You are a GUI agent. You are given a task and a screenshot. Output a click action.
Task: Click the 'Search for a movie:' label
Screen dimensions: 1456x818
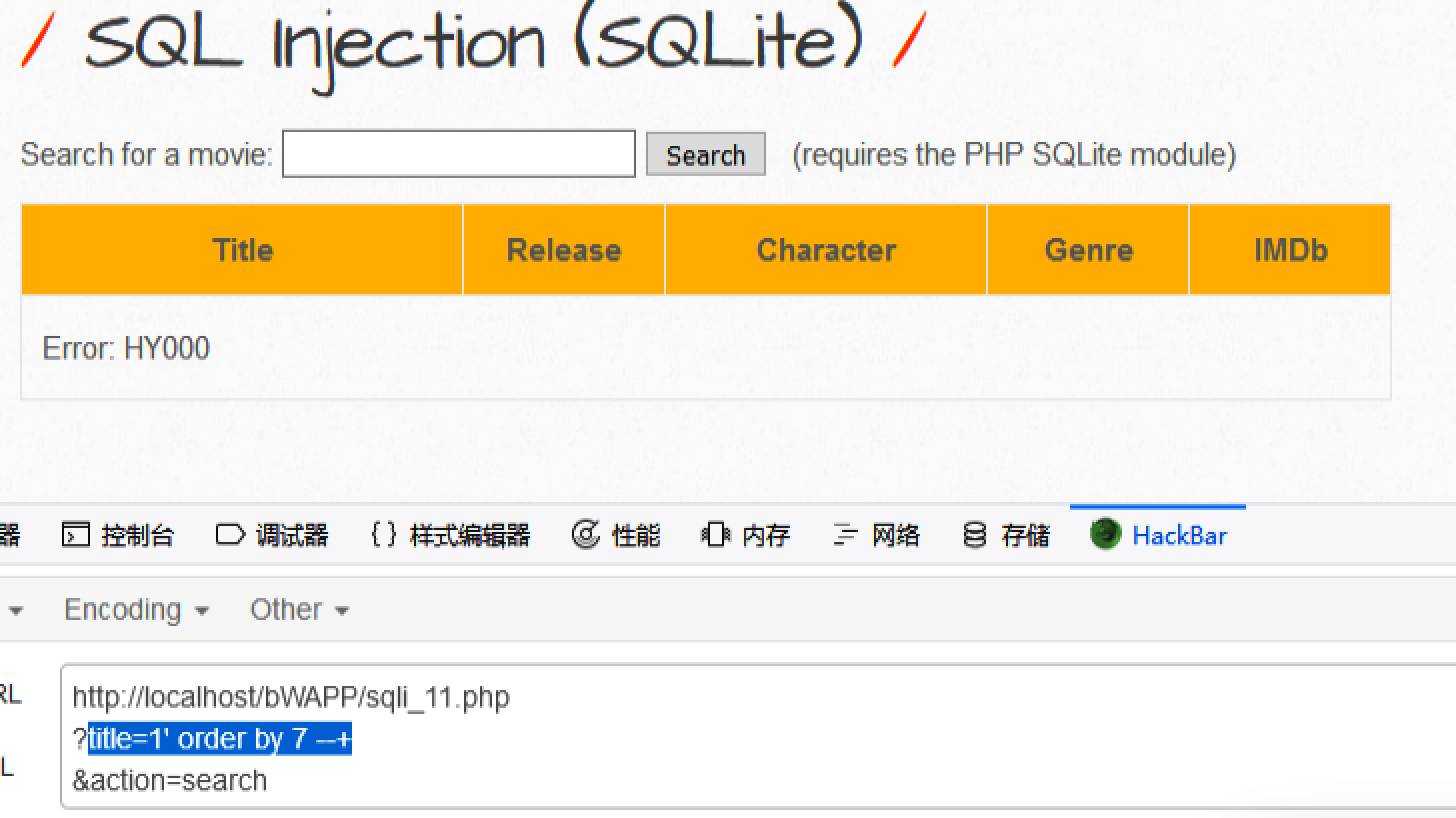146,155
